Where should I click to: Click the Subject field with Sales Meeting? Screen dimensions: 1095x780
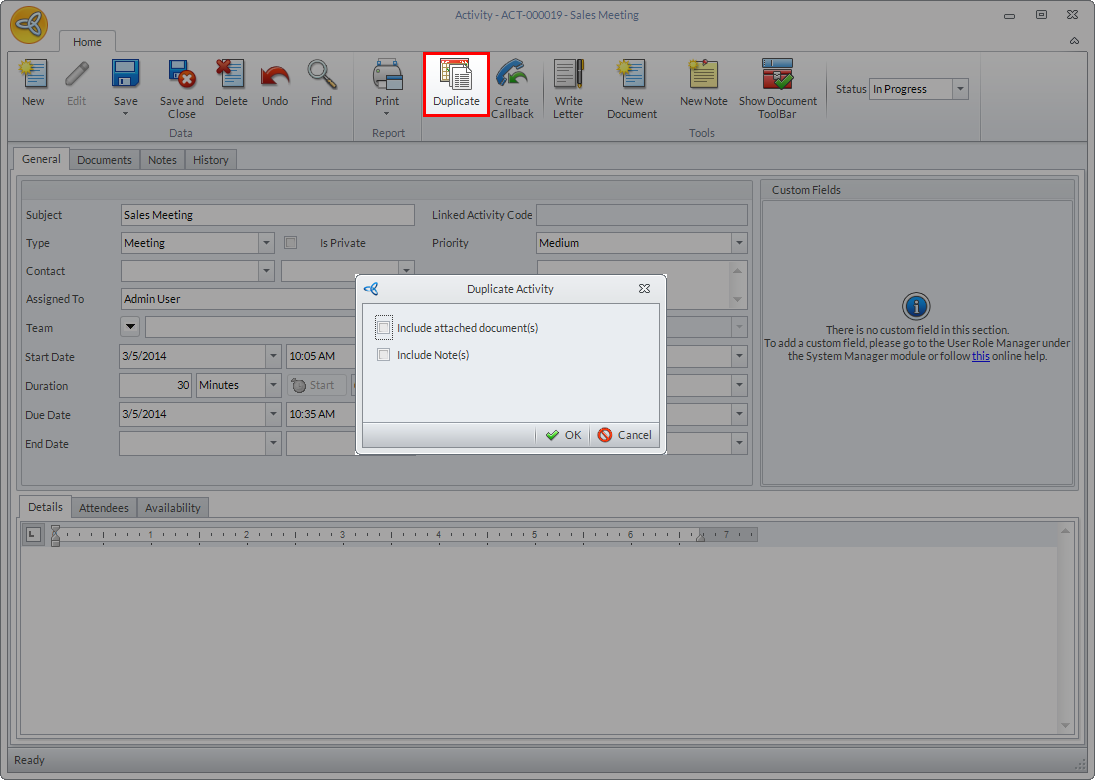[267, 215]
